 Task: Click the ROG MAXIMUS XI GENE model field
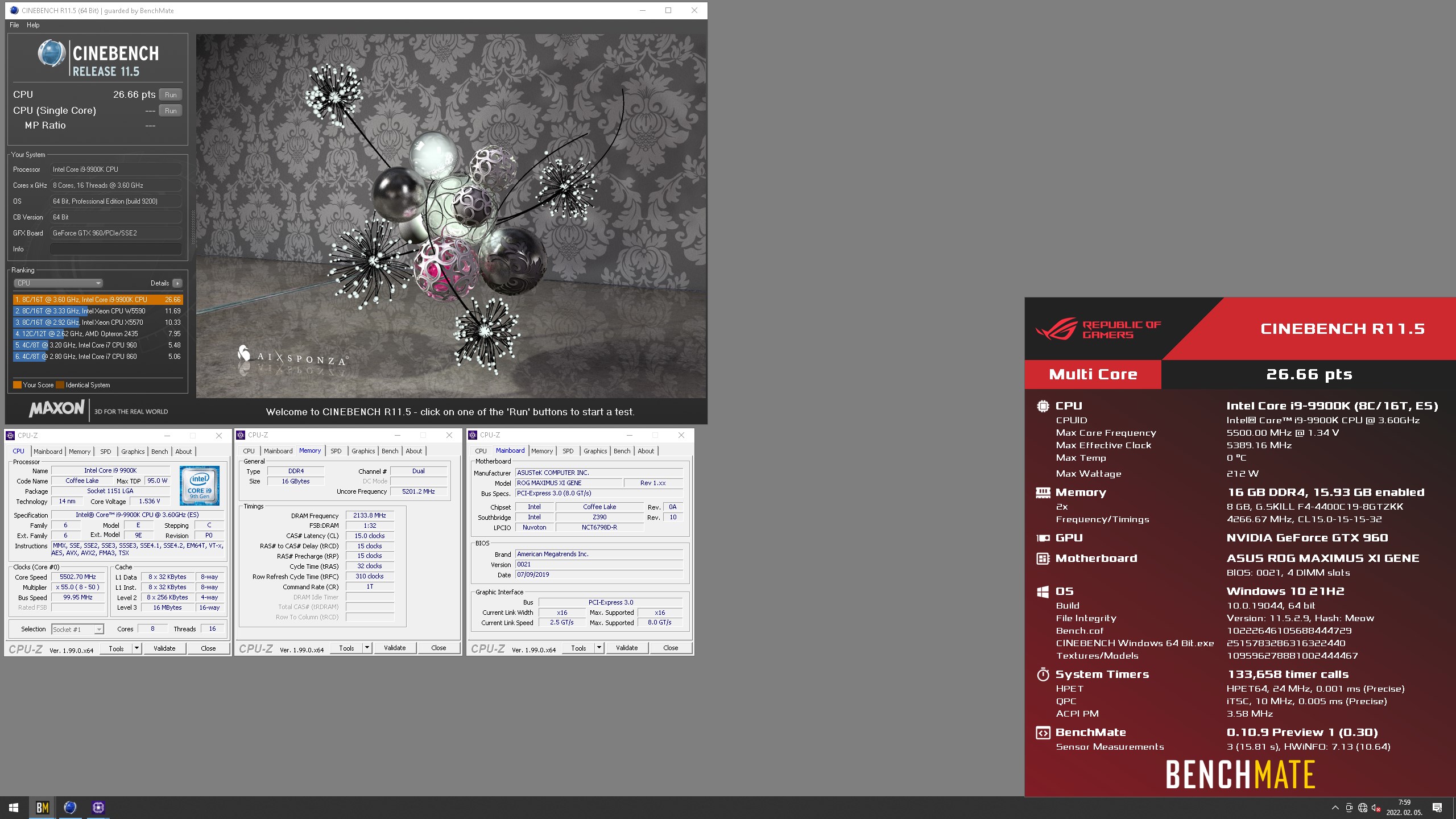[568, 483]
